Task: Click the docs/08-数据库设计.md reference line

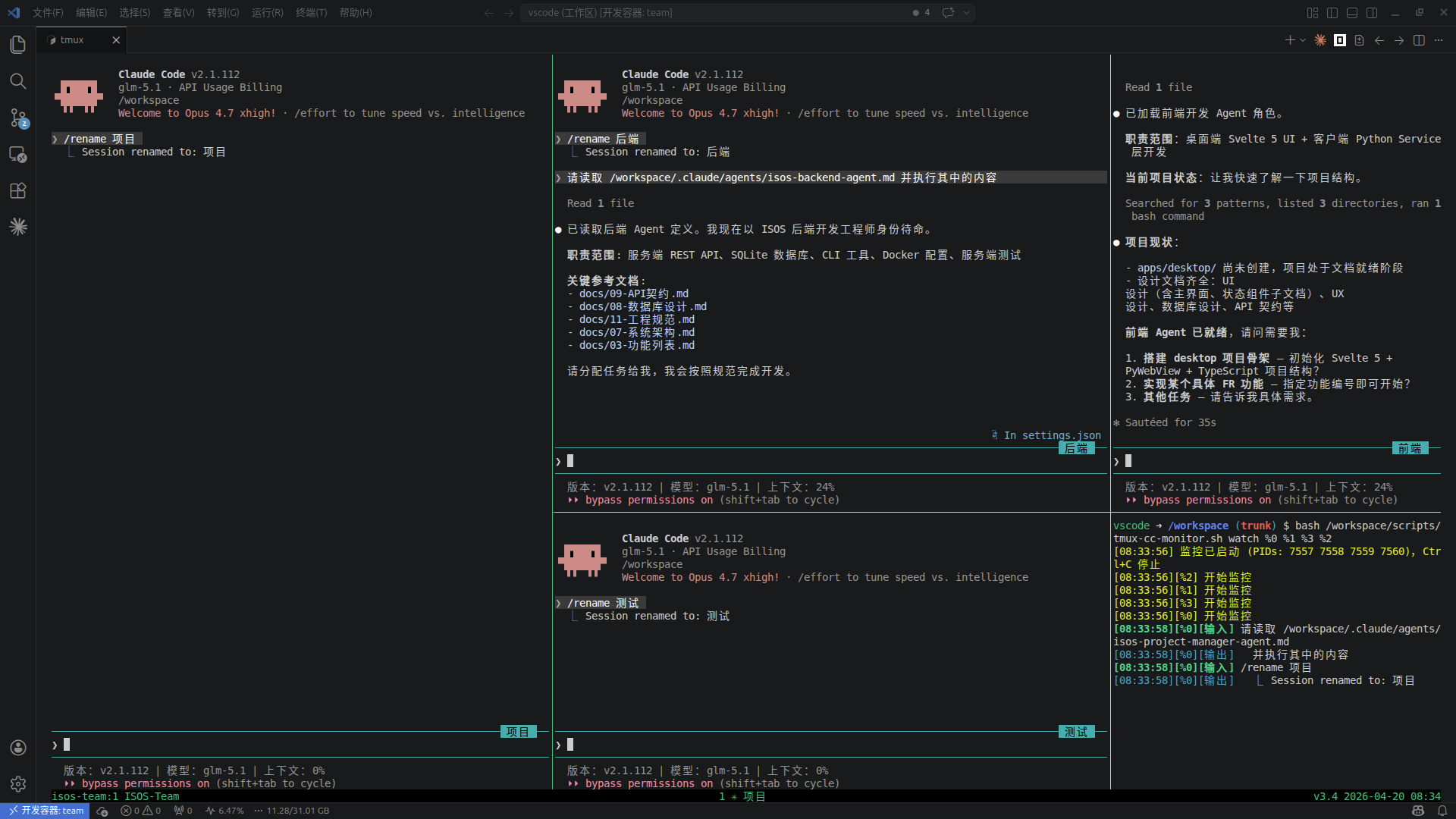Action: coord(637,306)
